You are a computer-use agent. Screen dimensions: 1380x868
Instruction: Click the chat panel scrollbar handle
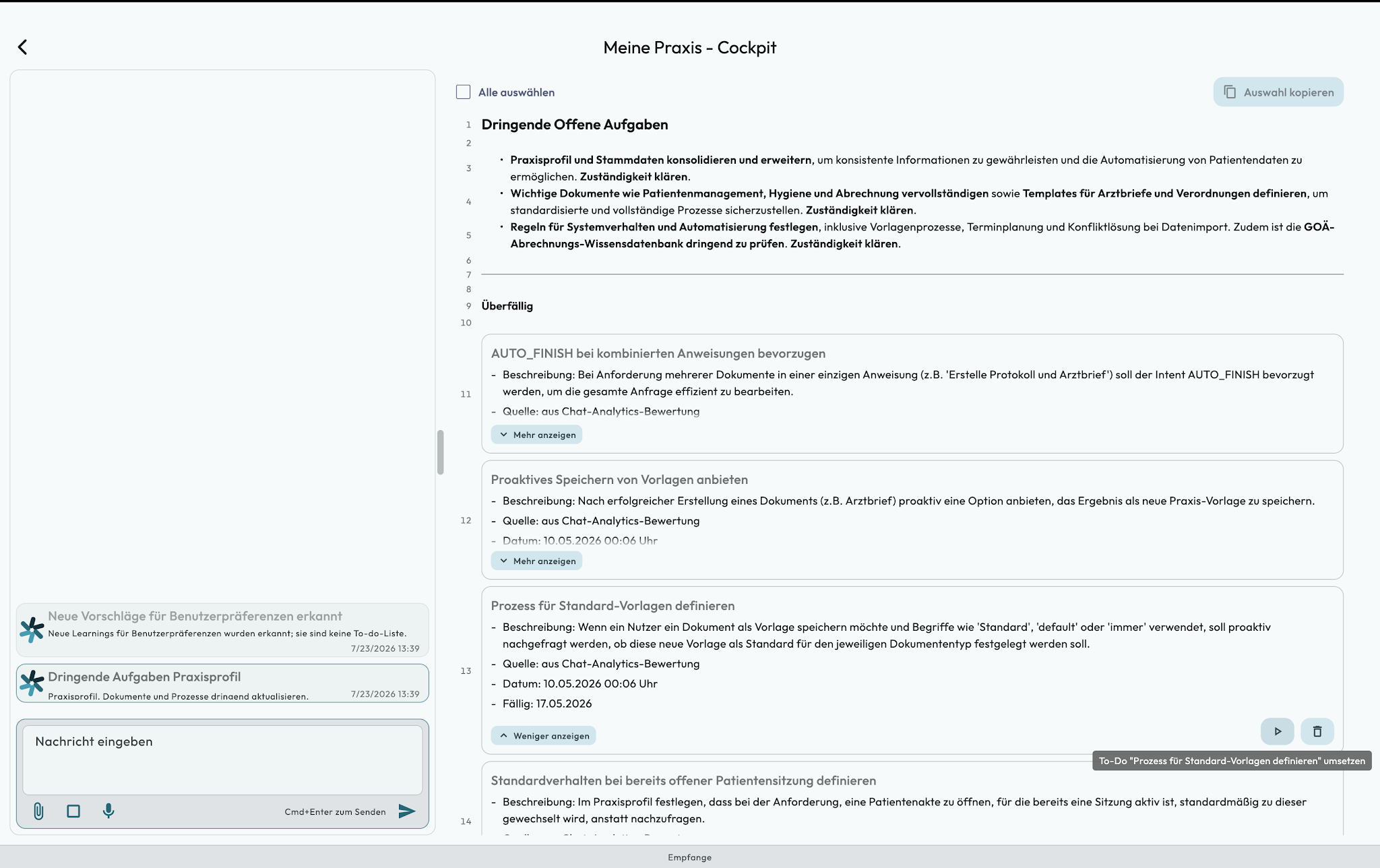441,452
